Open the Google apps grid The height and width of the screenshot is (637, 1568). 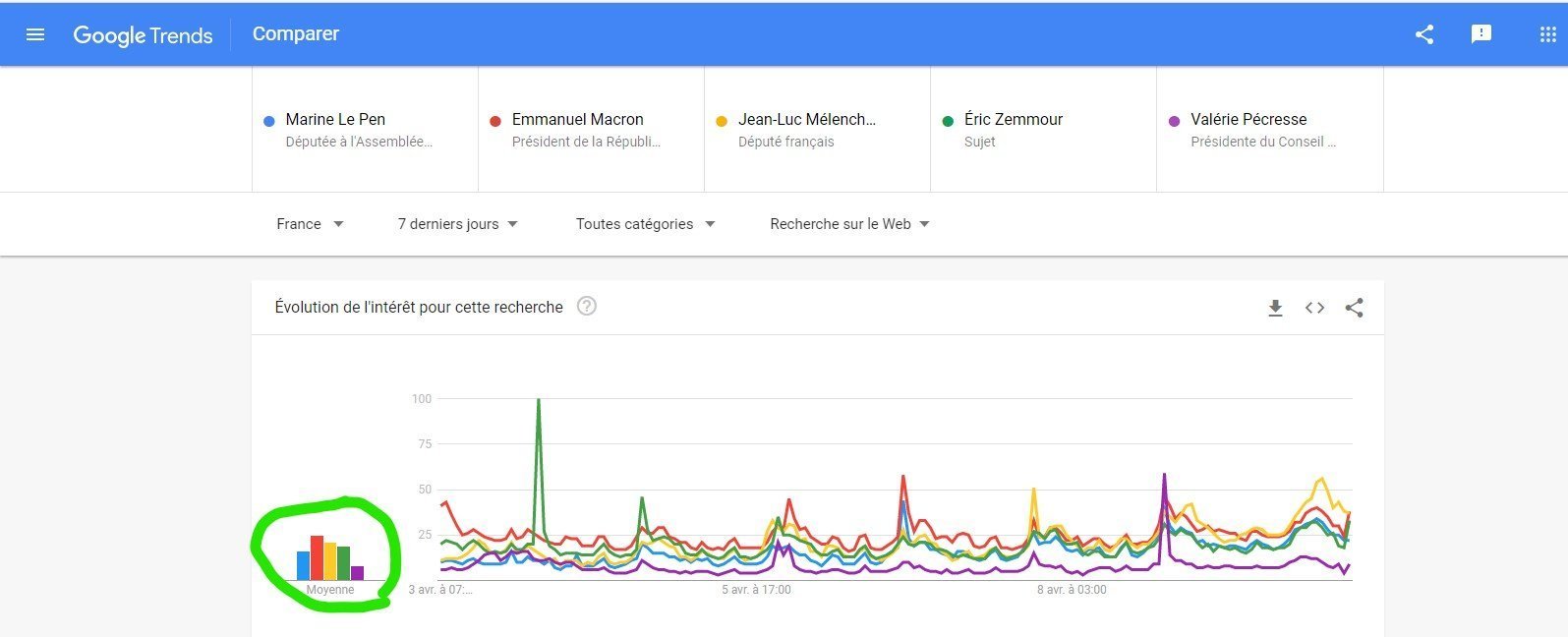(x=1547, y=34)
